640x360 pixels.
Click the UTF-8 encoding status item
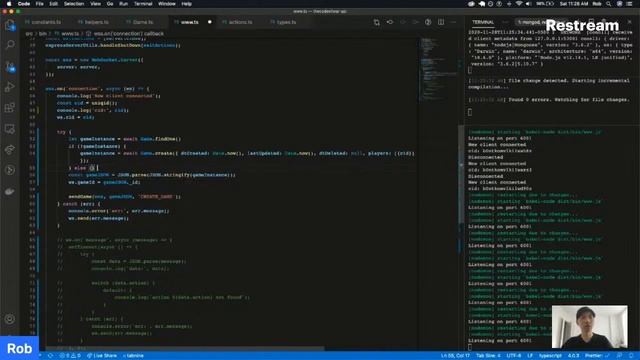(513, 356)
